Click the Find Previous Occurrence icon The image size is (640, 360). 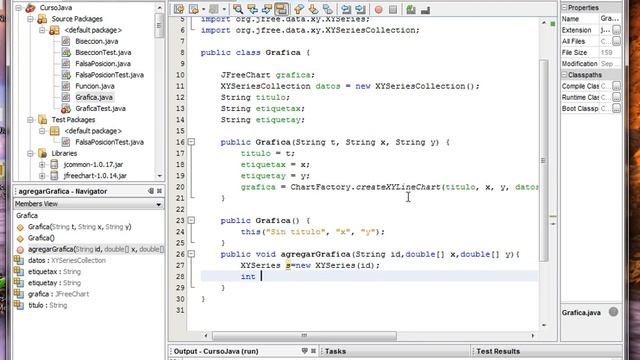click(x=252, y=9)
